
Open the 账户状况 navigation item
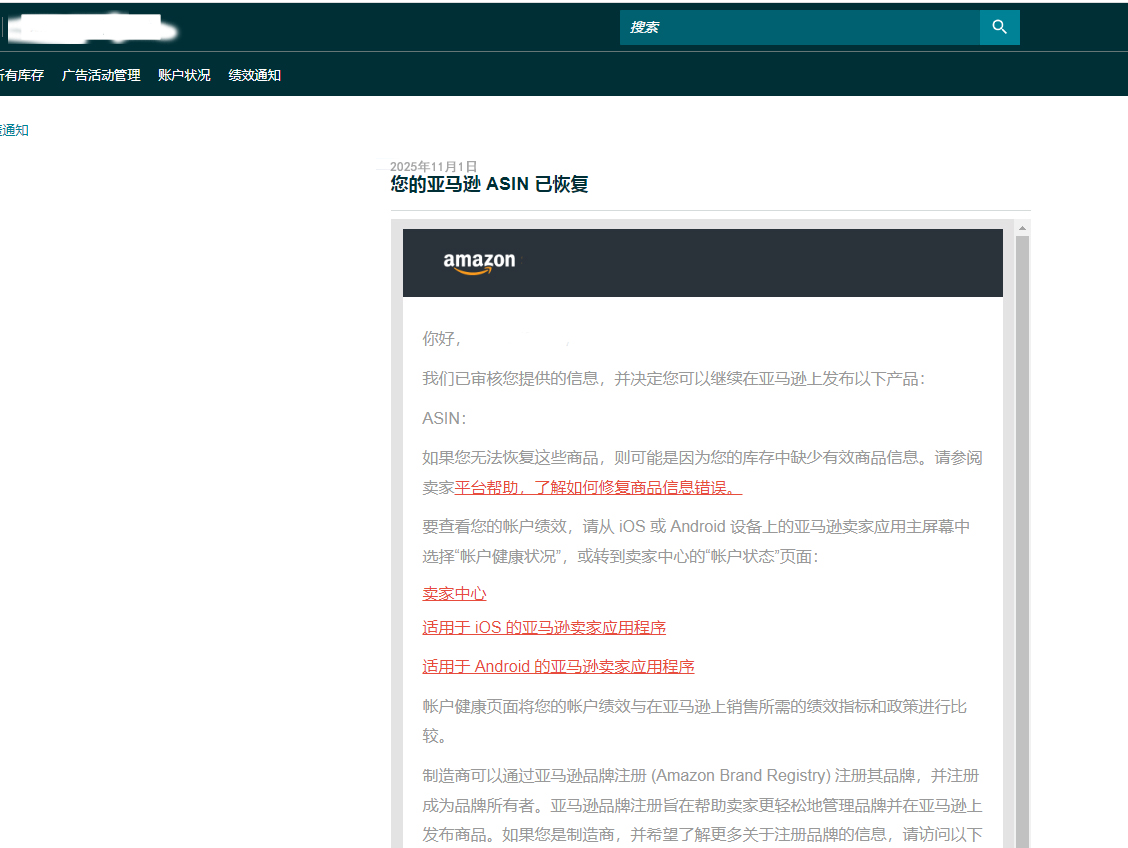(183, 75)
